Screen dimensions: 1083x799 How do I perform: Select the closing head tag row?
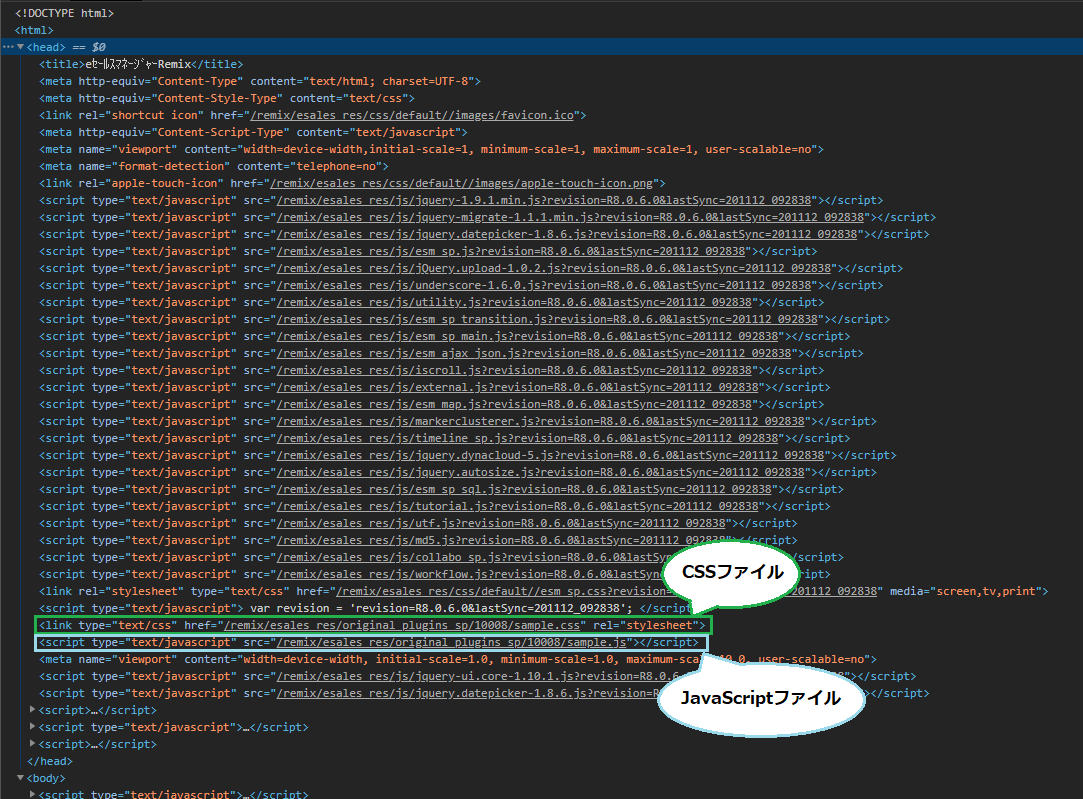pyautogui.click(x=50, y=761)
